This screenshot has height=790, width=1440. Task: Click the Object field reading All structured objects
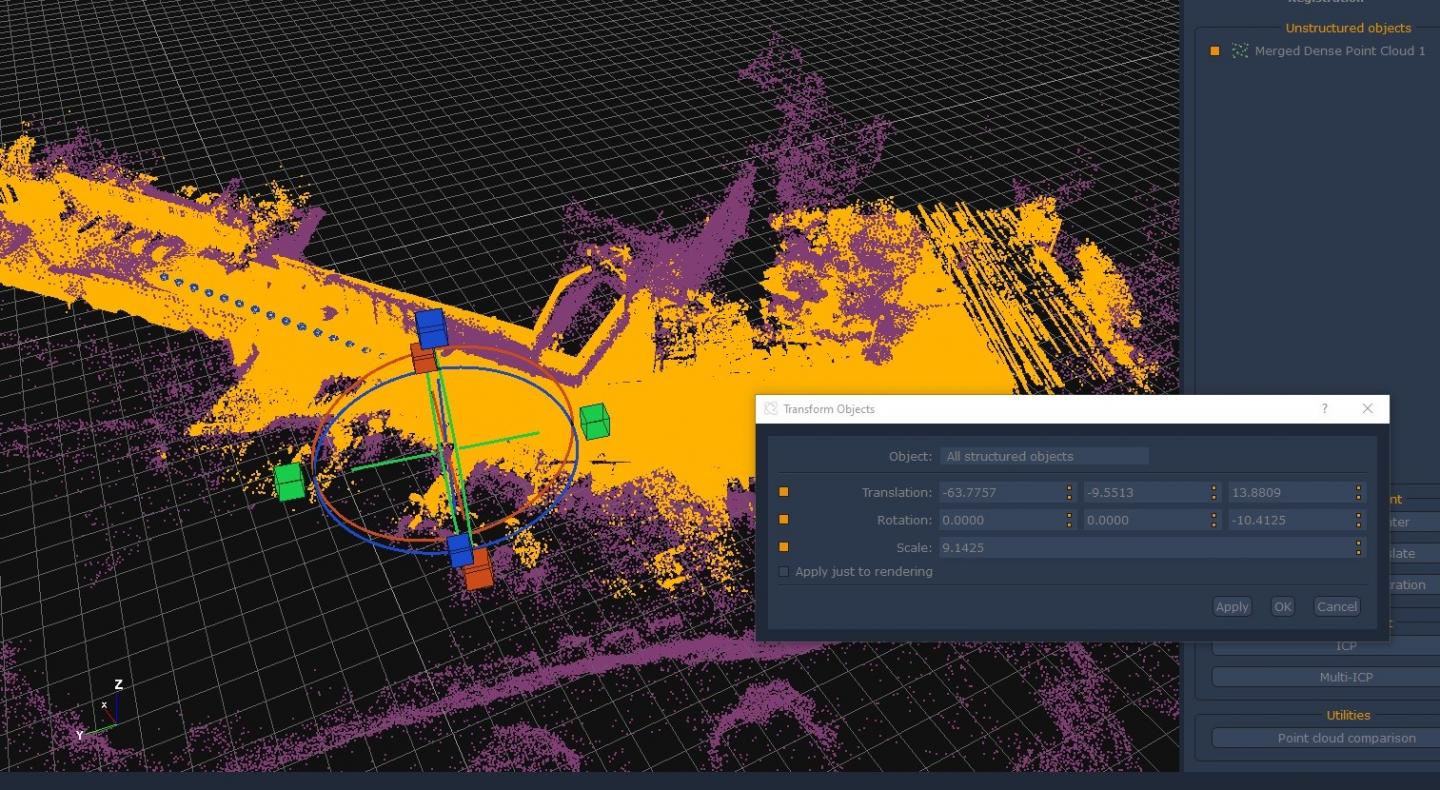1044,456
